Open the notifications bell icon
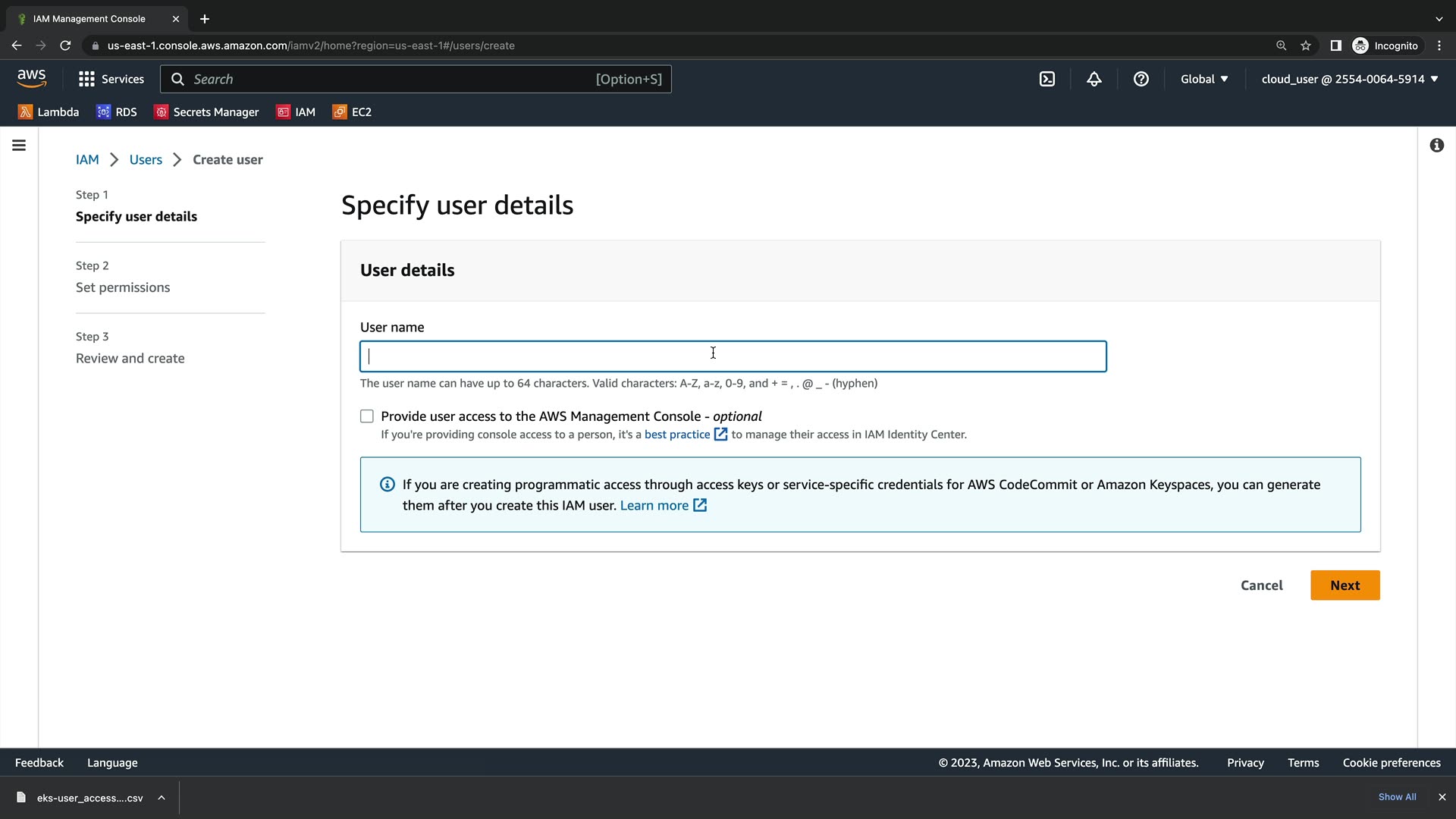The height and width of the screenshot is (819, 1456). click(x=1094, y=79)
